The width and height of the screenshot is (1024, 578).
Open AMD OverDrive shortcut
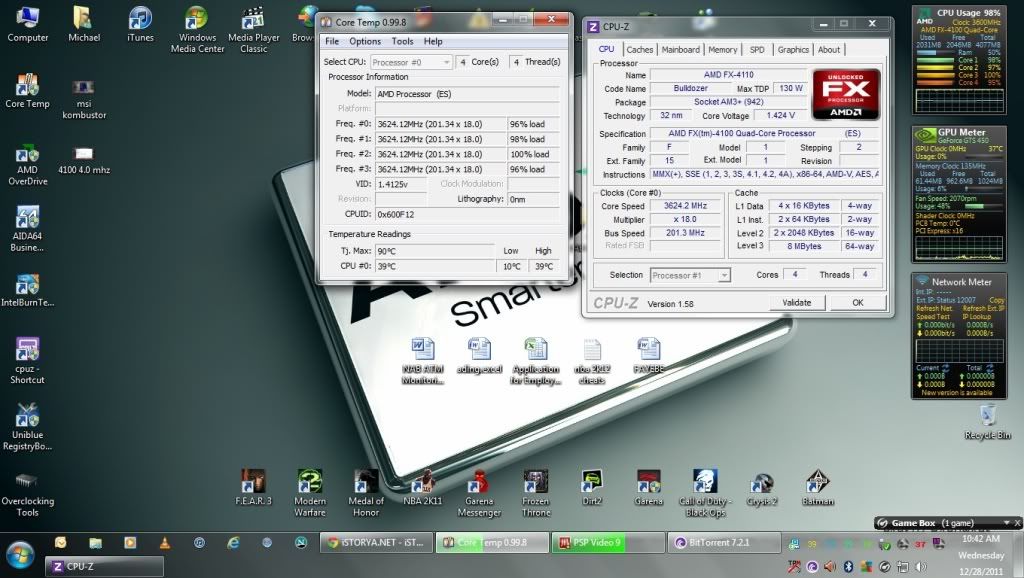[x=27, y=166]
